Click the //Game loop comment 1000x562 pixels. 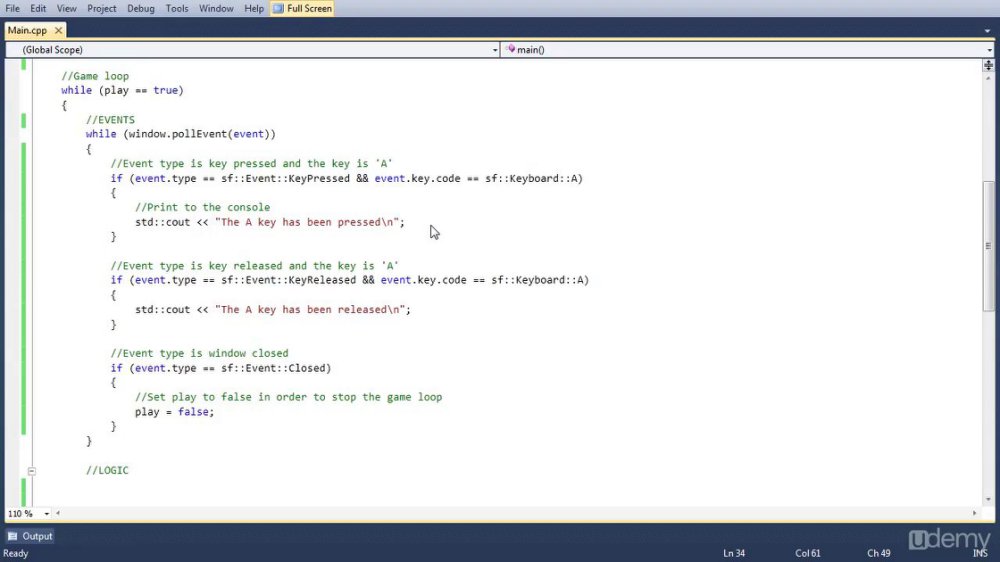point(95,76)
